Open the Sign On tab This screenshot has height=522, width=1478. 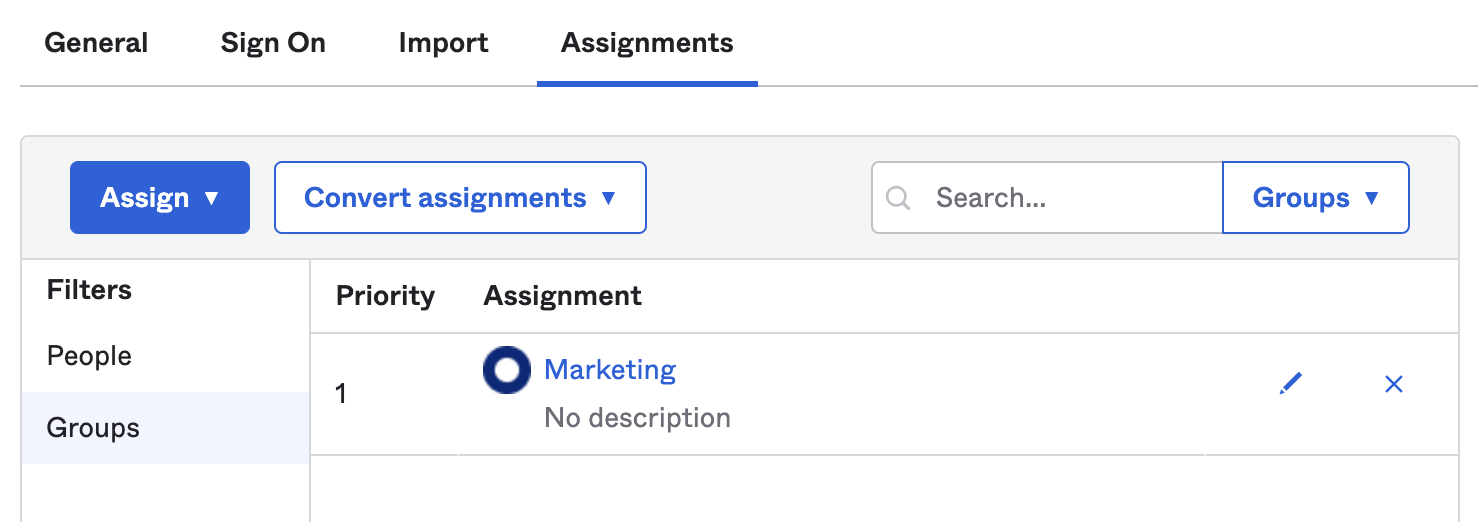click(x=273, y=43)
